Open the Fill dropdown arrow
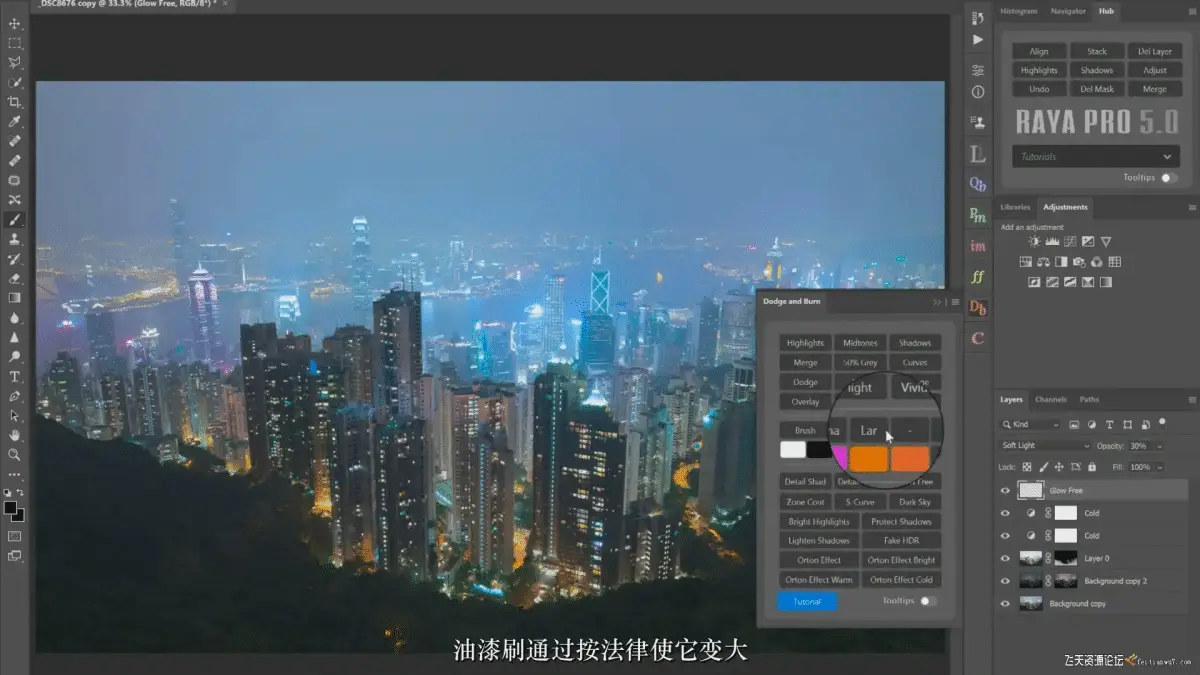 [x=1159, y=467]
